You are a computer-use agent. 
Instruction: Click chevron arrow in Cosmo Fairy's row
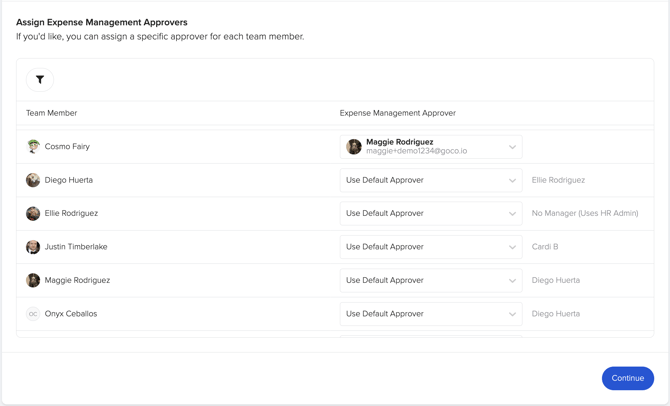[x=512, y=147]
